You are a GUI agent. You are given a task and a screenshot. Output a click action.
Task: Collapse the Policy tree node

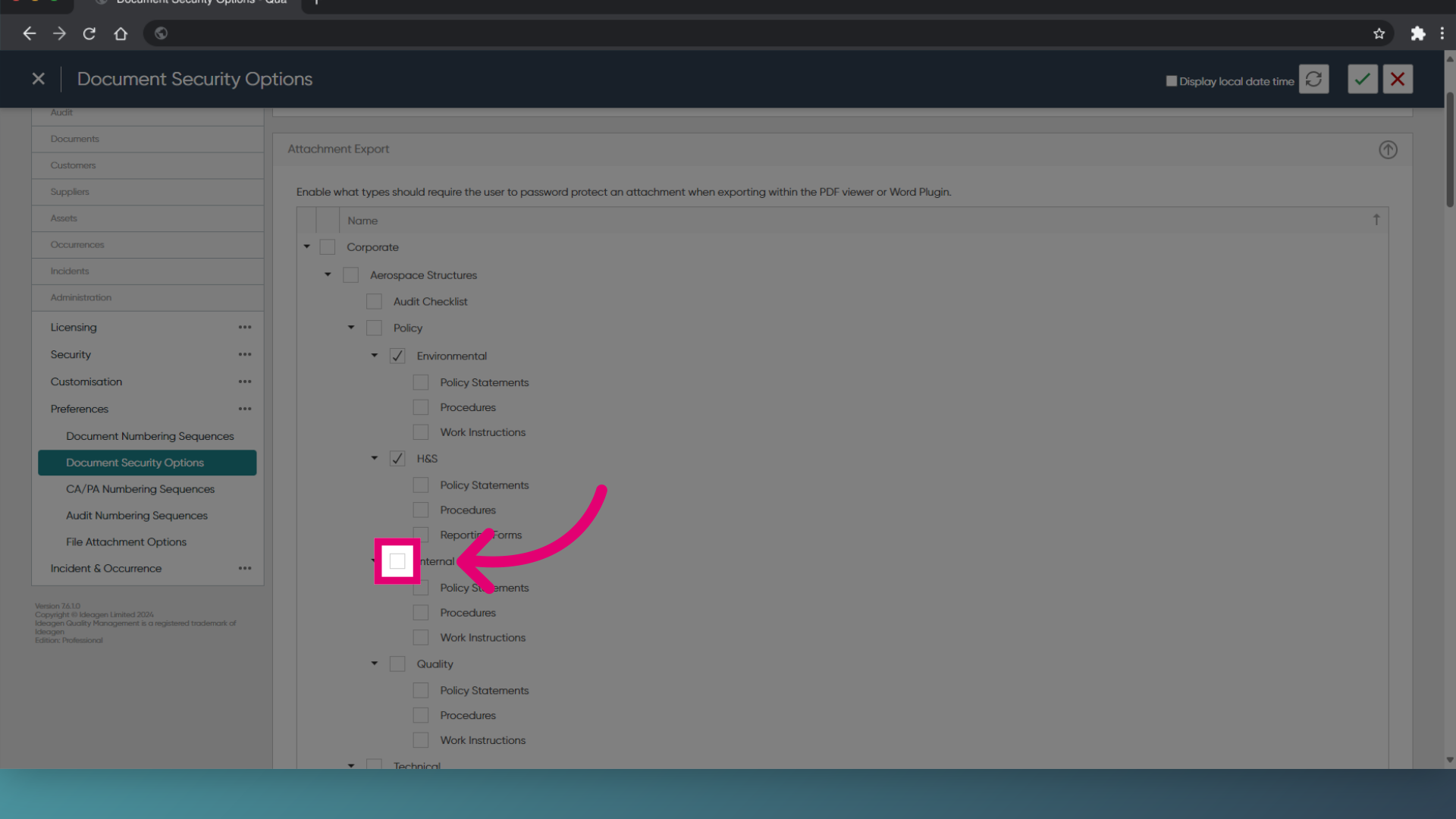click(x=351, y=328)
